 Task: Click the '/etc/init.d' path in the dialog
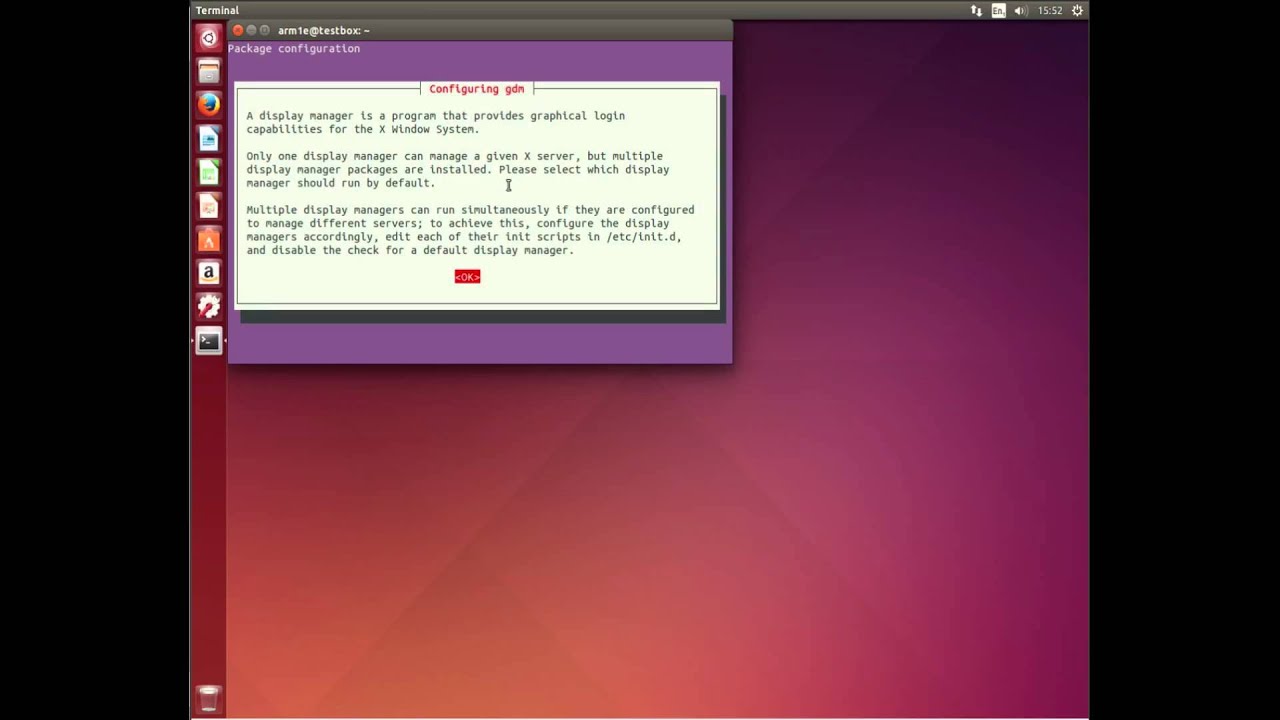click(x=643, y=237)
